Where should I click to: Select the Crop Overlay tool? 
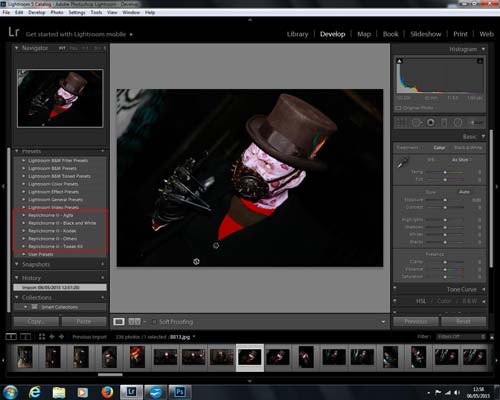pos(401,123)
